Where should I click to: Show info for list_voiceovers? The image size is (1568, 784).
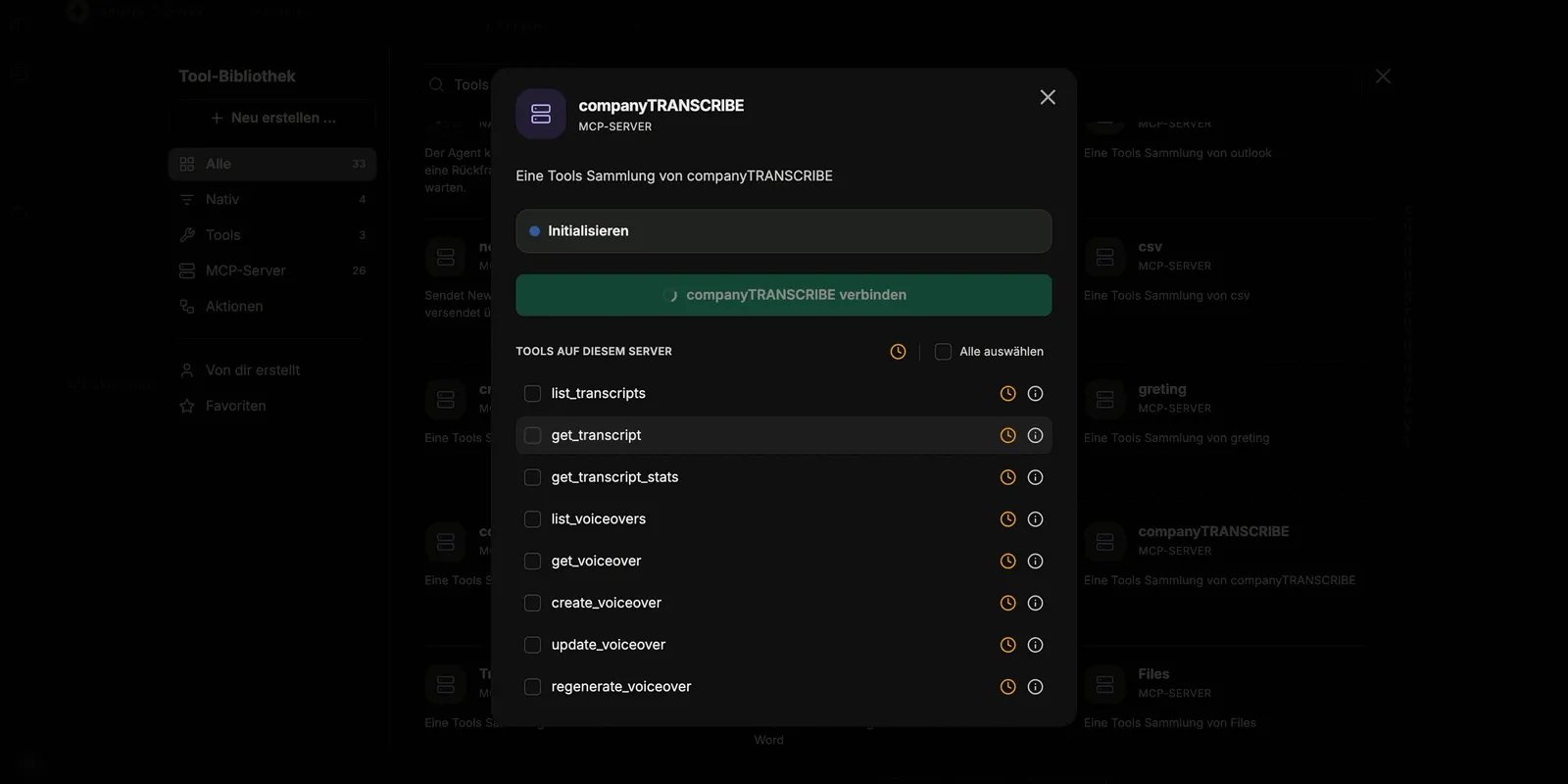(1035, 519)
